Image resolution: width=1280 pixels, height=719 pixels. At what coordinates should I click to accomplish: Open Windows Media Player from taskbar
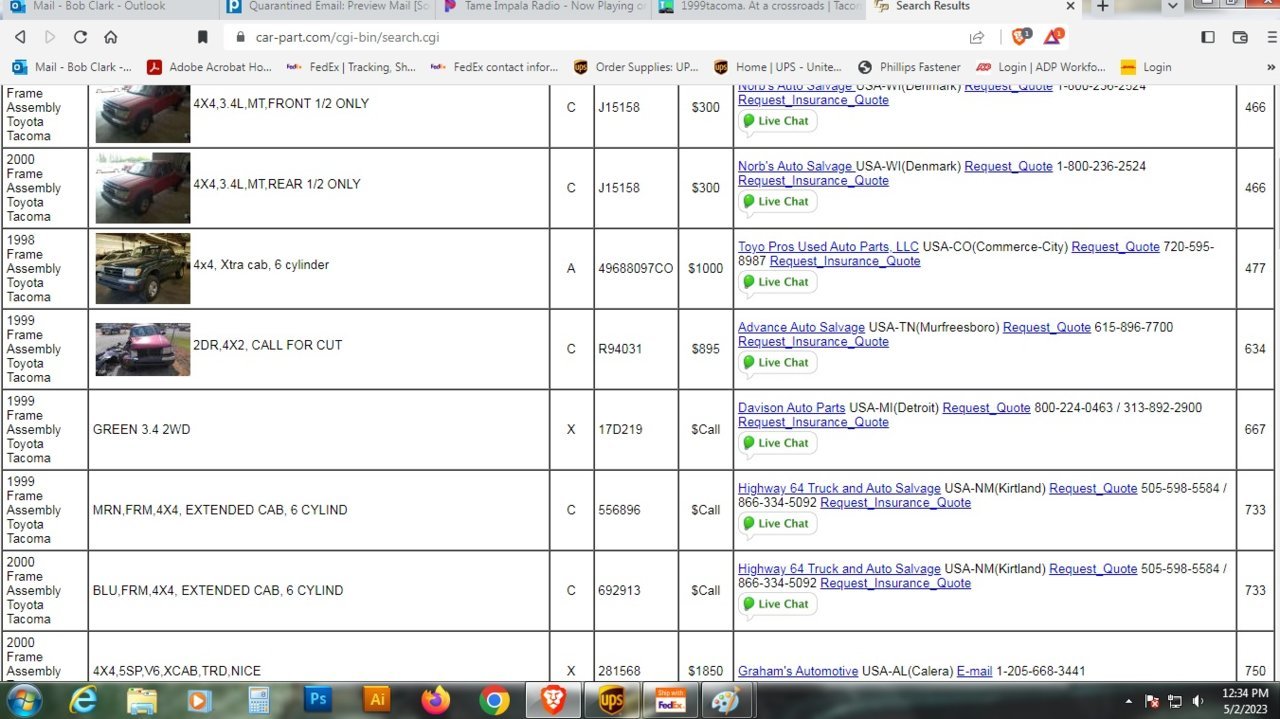coord(199,700)
